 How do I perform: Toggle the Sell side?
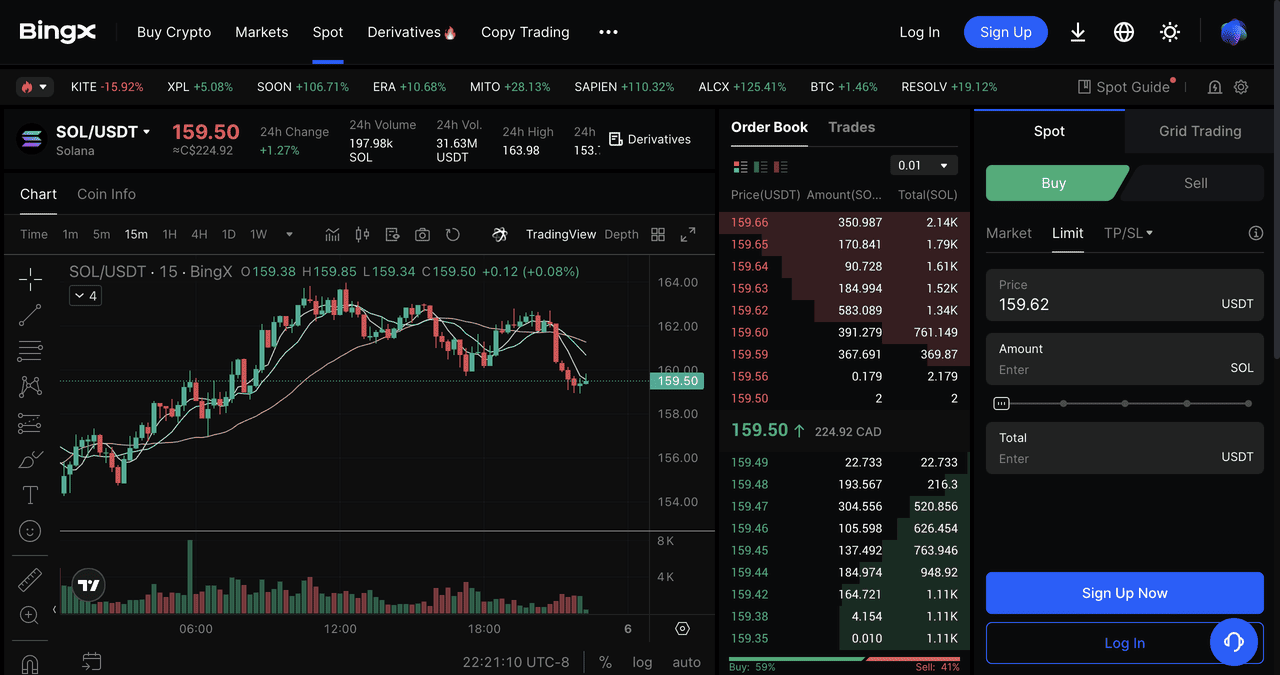point(1195,183)
